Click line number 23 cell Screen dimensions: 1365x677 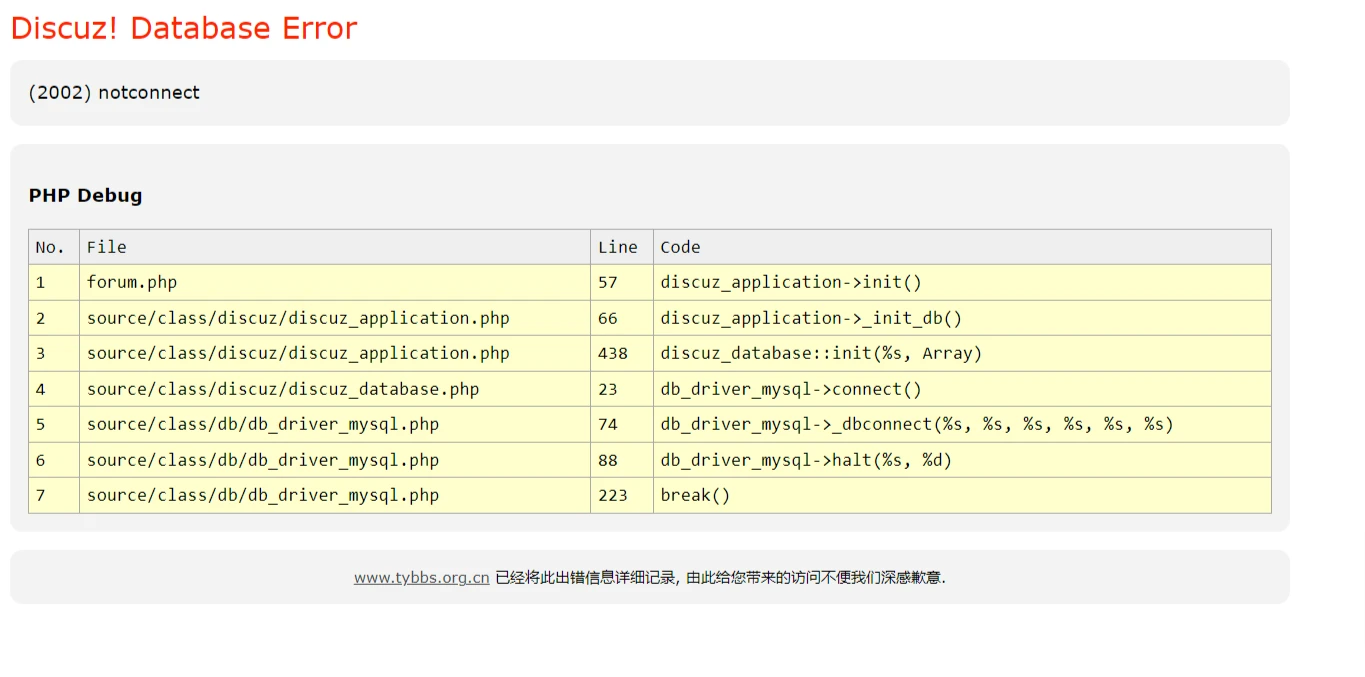(x=622, y=389)
